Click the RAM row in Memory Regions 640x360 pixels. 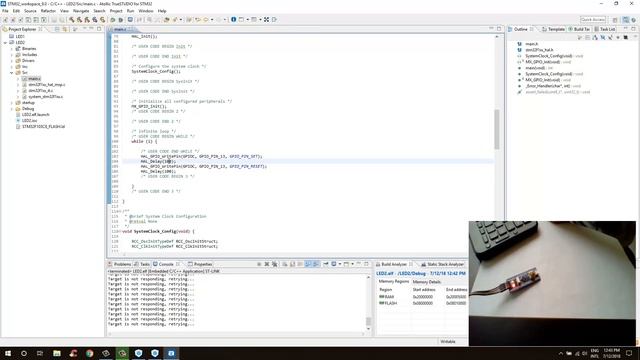pos(422,297)
